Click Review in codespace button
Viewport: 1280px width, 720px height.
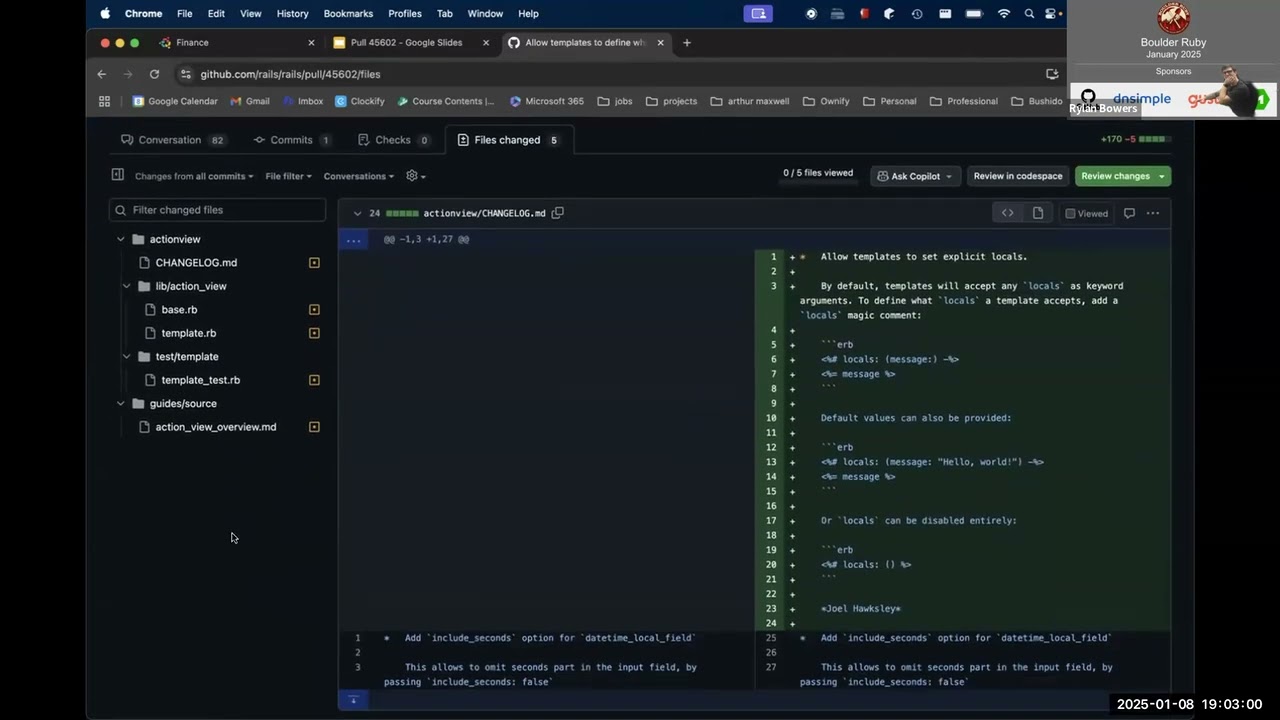1018,176
